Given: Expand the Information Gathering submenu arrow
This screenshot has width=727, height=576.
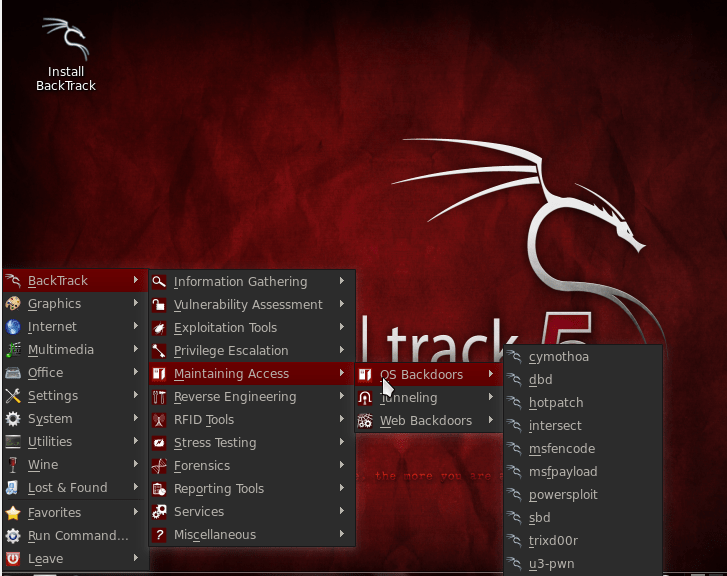Looking at the screenshot, I should click(342, 281).
